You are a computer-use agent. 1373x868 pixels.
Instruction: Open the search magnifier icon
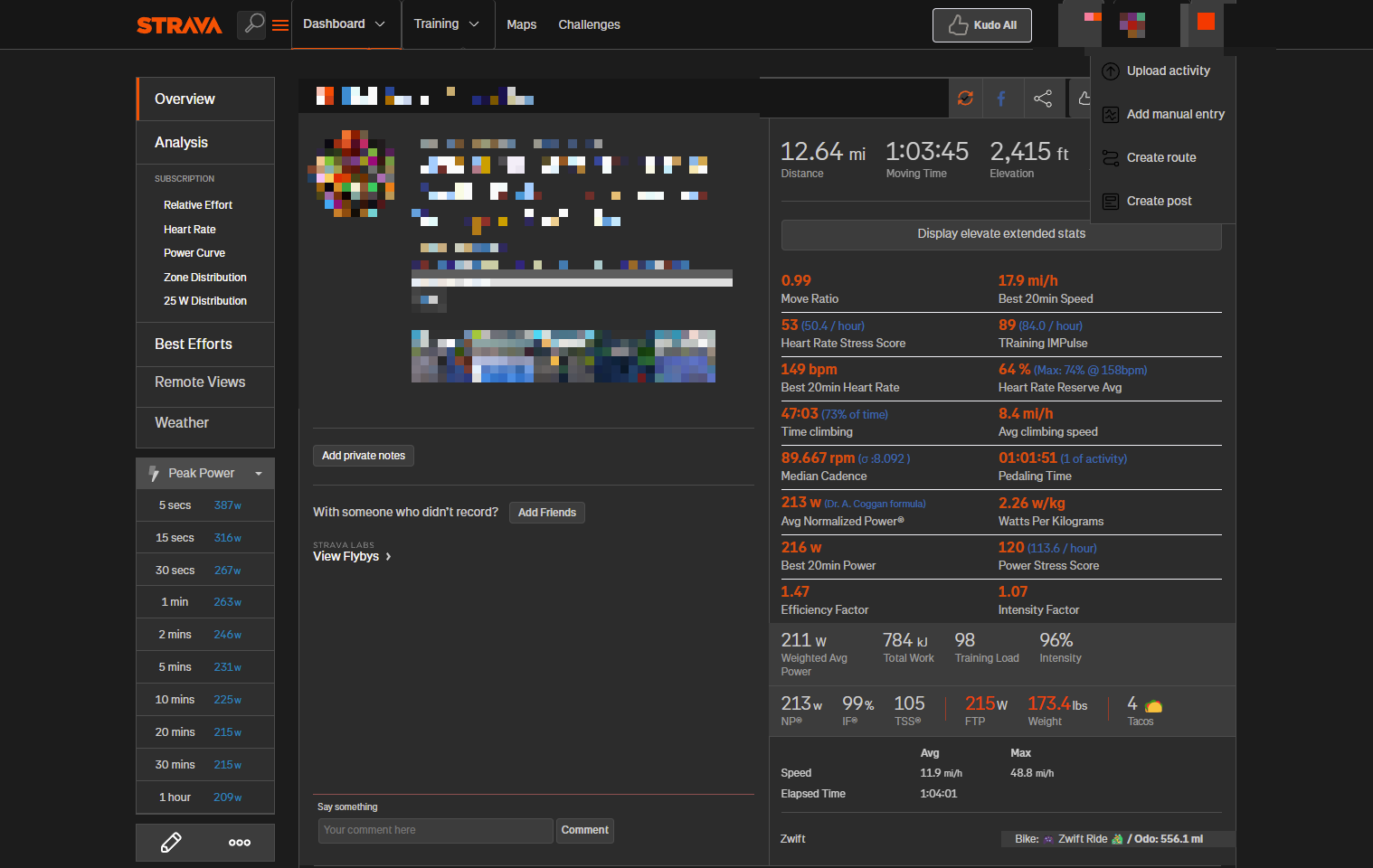[x=254, y=24]
